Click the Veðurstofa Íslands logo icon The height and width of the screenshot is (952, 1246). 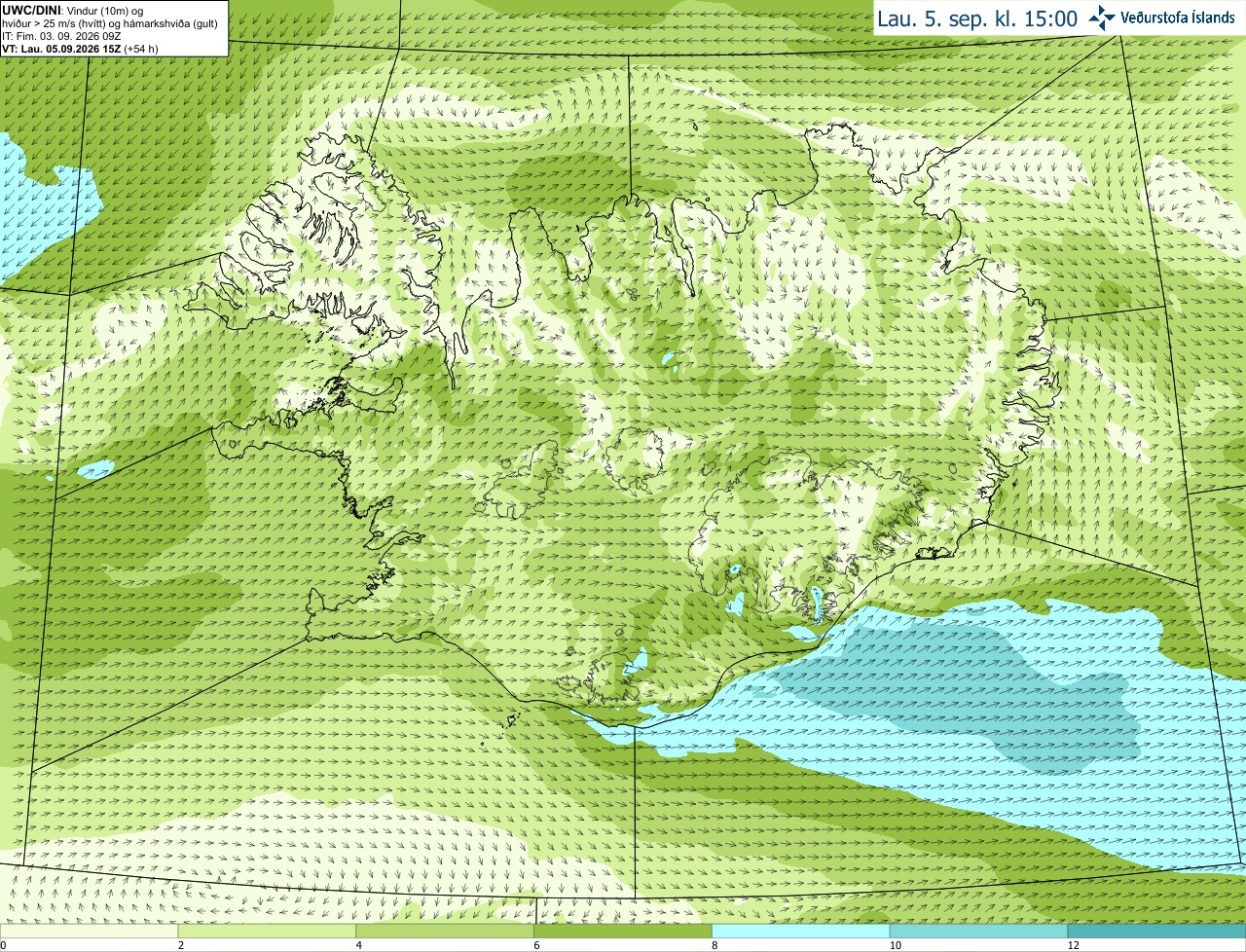(x=1102, y=18)
